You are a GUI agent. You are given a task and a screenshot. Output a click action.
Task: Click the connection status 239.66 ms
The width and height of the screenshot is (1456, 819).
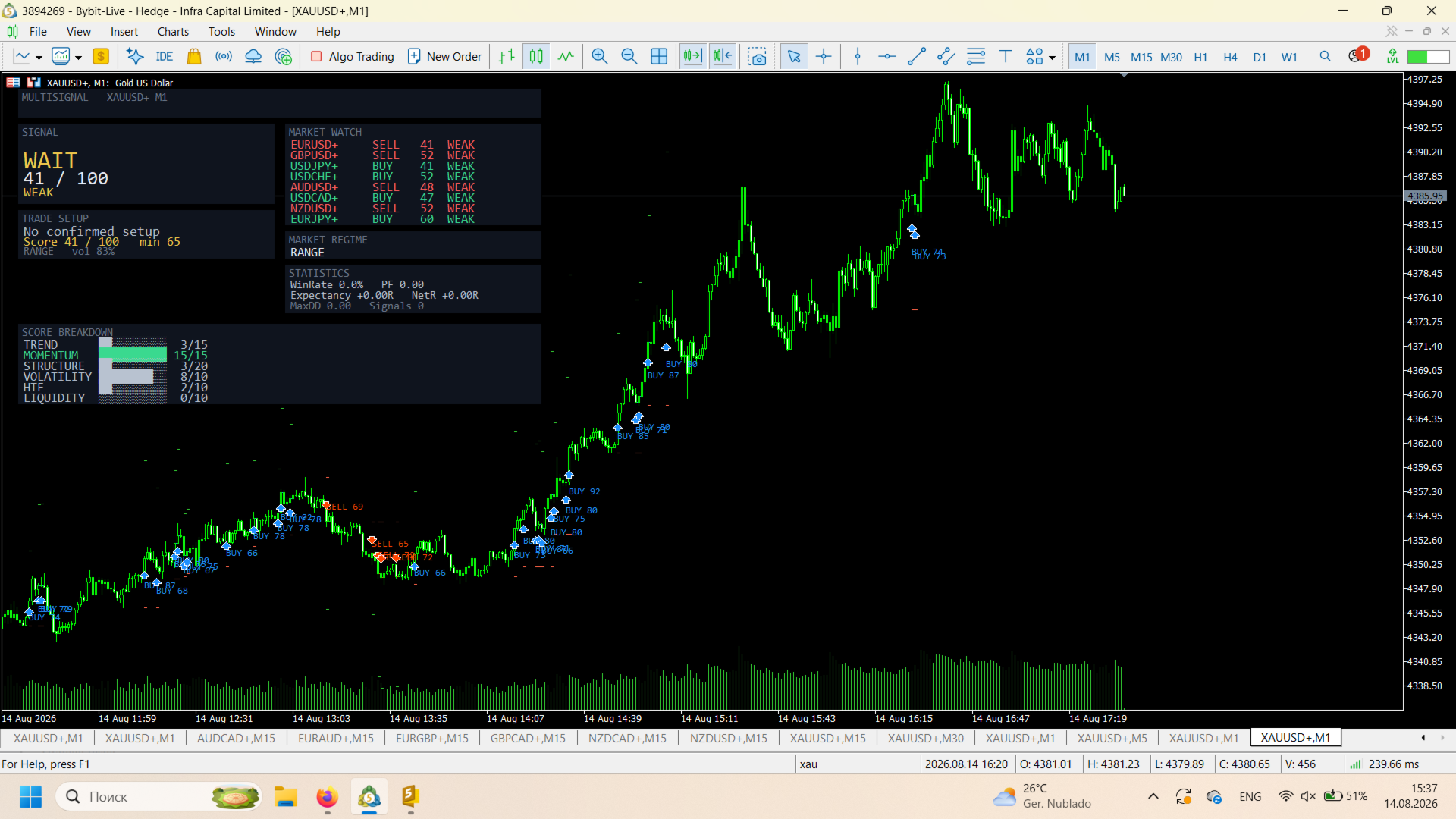pos(1385,764)
